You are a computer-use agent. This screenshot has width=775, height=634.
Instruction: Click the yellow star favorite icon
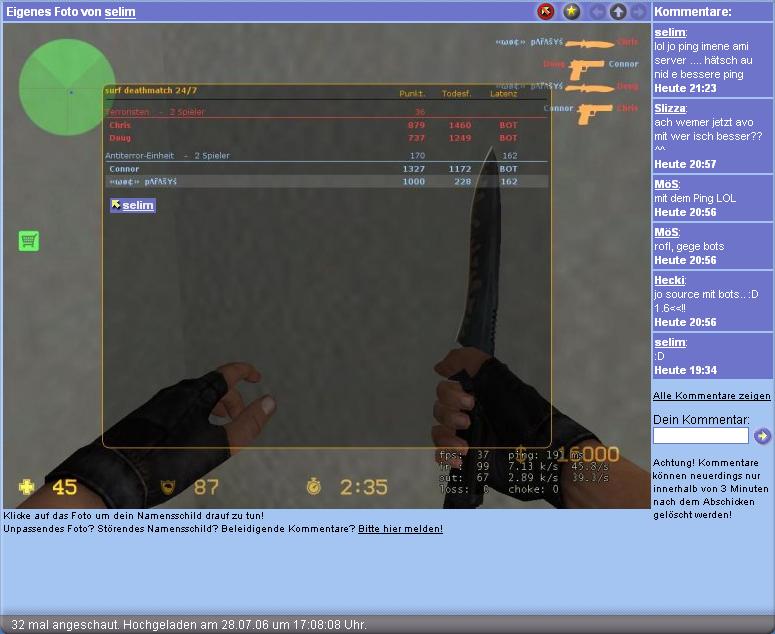point(572,12)
